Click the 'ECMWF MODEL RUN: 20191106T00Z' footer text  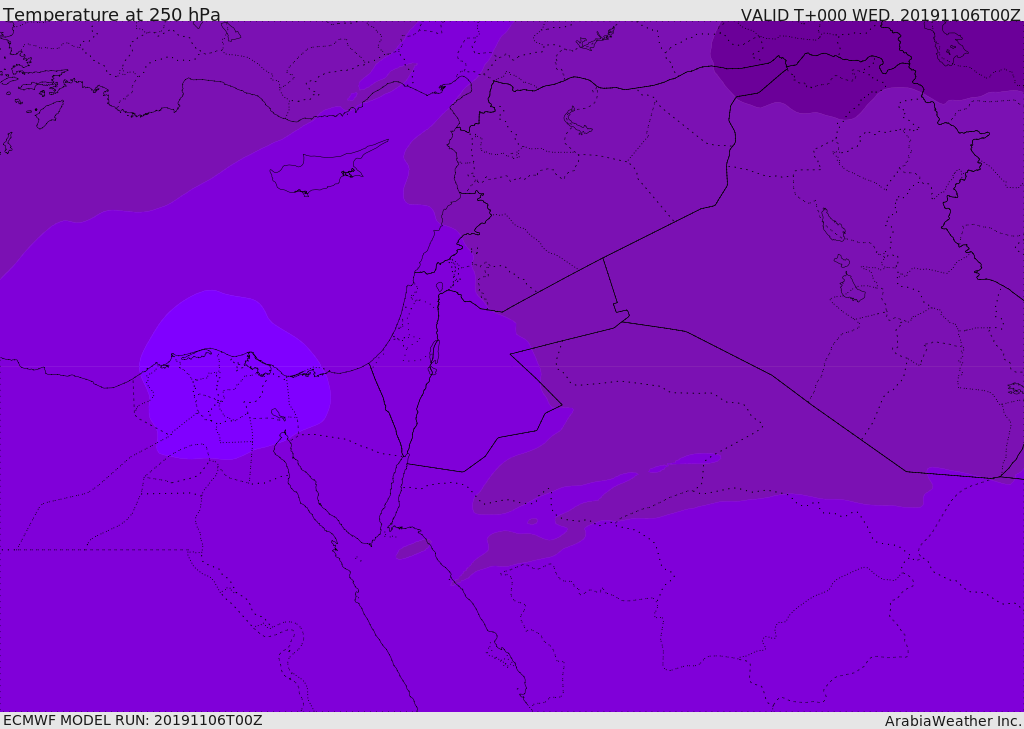click(133, 720)
